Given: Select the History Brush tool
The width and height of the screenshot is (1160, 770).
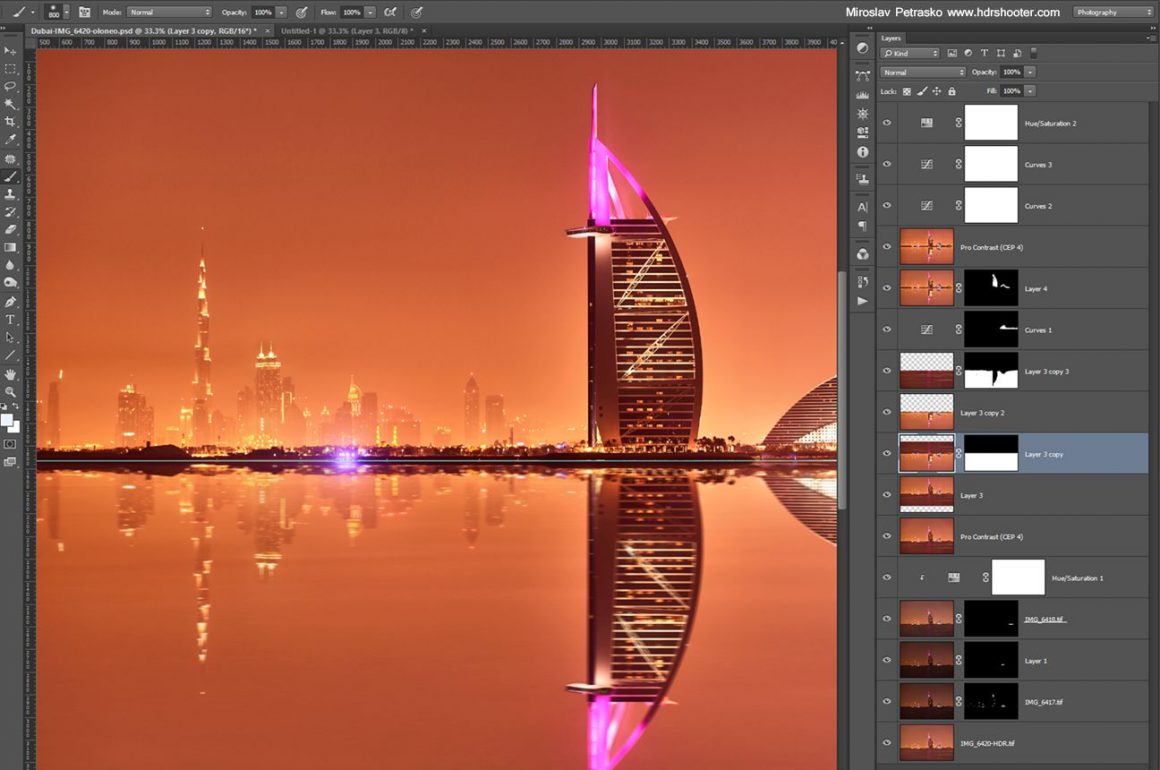Looking at the screenshot, I should (x=10, y=212).
